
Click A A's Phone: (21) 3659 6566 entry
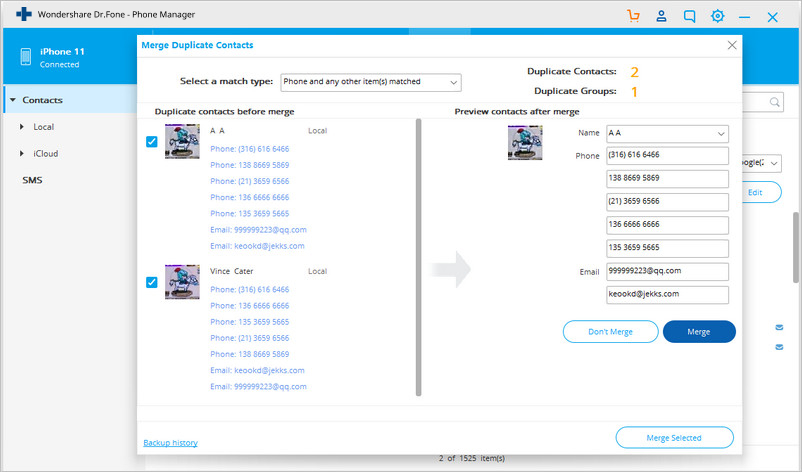(x=250, y=181)
